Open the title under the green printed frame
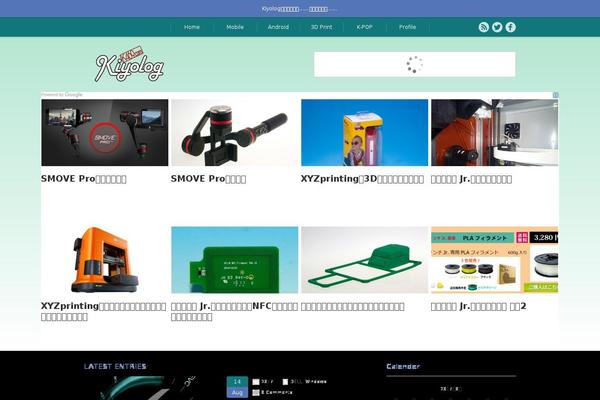This screenshot has width=600, height=400. [x=353, y=306]
